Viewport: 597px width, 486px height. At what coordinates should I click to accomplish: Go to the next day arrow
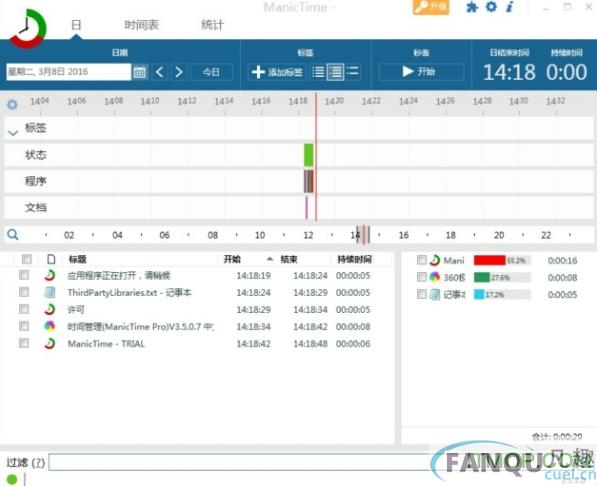coord(179,72)
